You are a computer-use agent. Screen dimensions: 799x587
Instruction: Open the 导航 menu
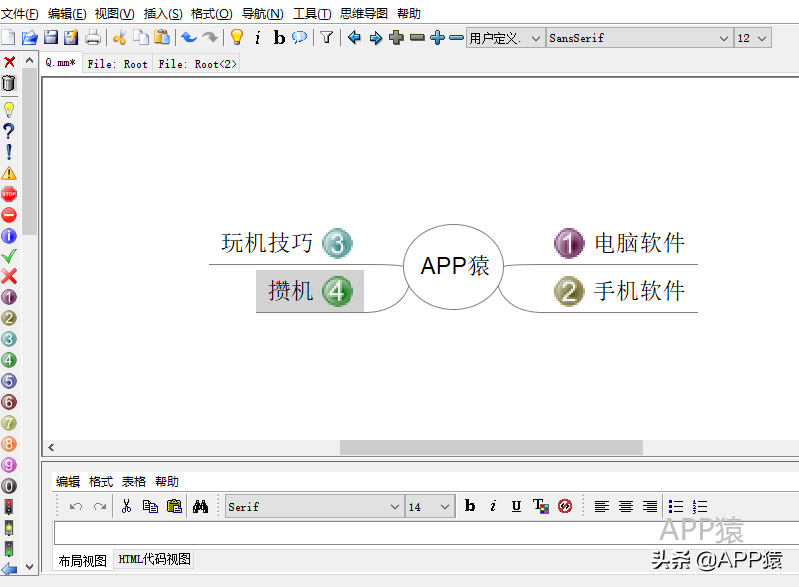click(262, 14)
